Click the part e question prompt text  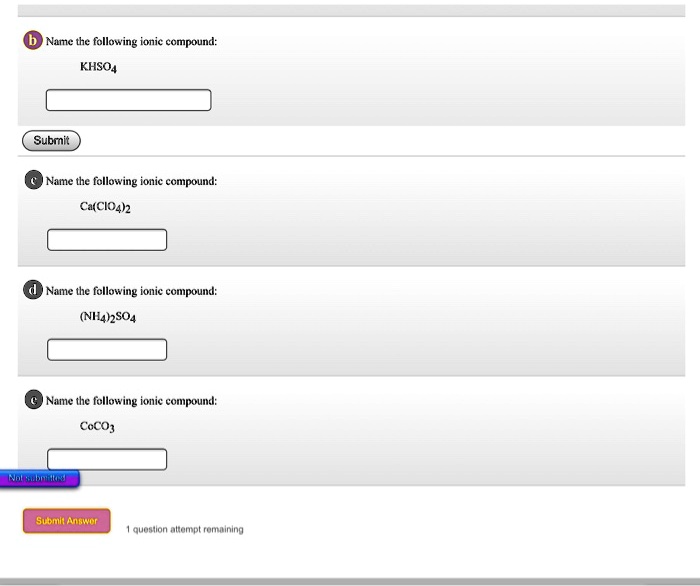point(131,400)
